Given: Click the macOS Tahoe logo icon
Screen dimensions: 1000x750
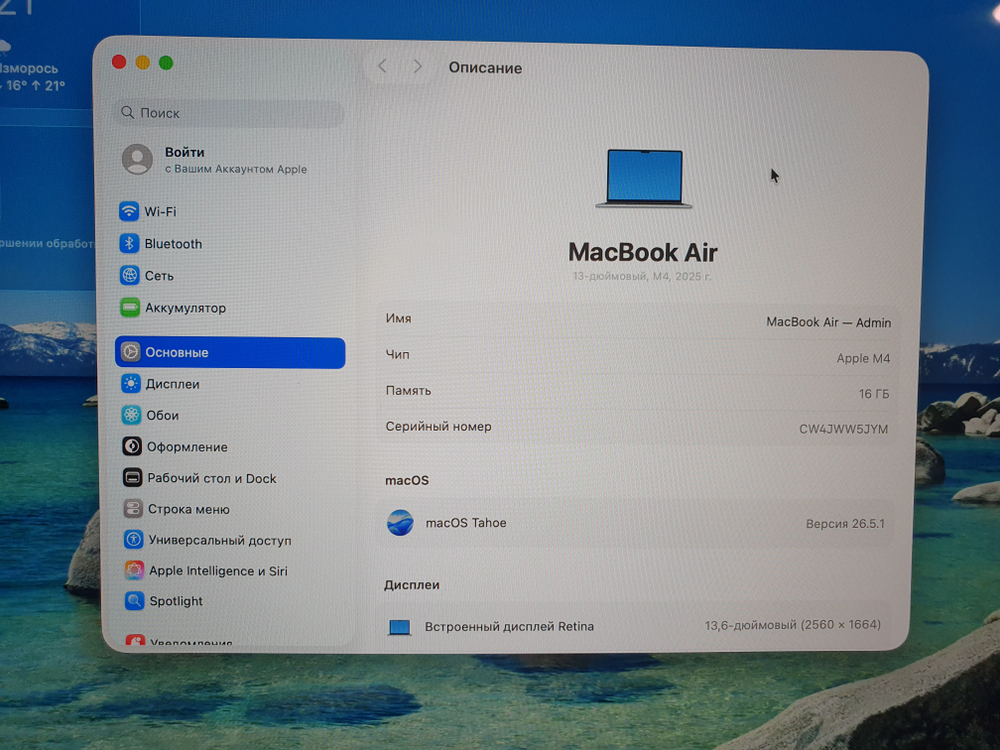Looking at the screenshot, I should coord(400,522).
